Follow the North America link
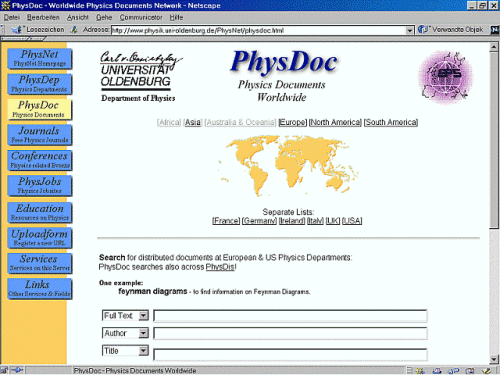Viewport: 500px width, 375px height. point(335,122)
